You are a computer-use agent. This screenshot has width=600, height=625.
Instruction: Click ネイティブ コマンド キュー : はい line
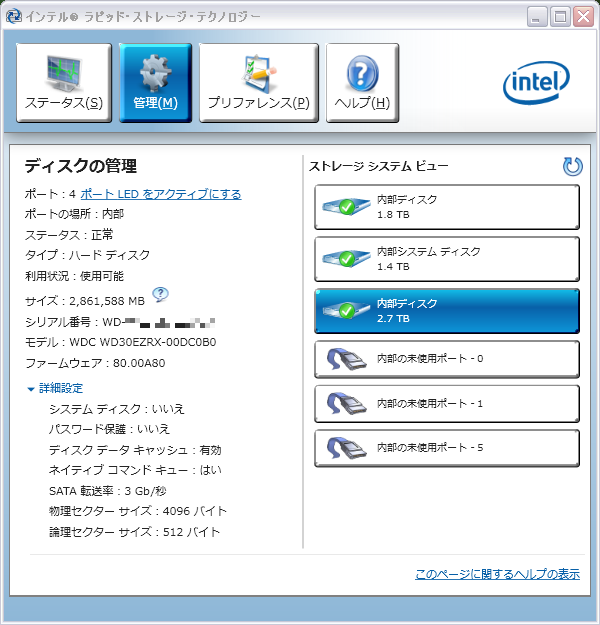click(135, 470)
